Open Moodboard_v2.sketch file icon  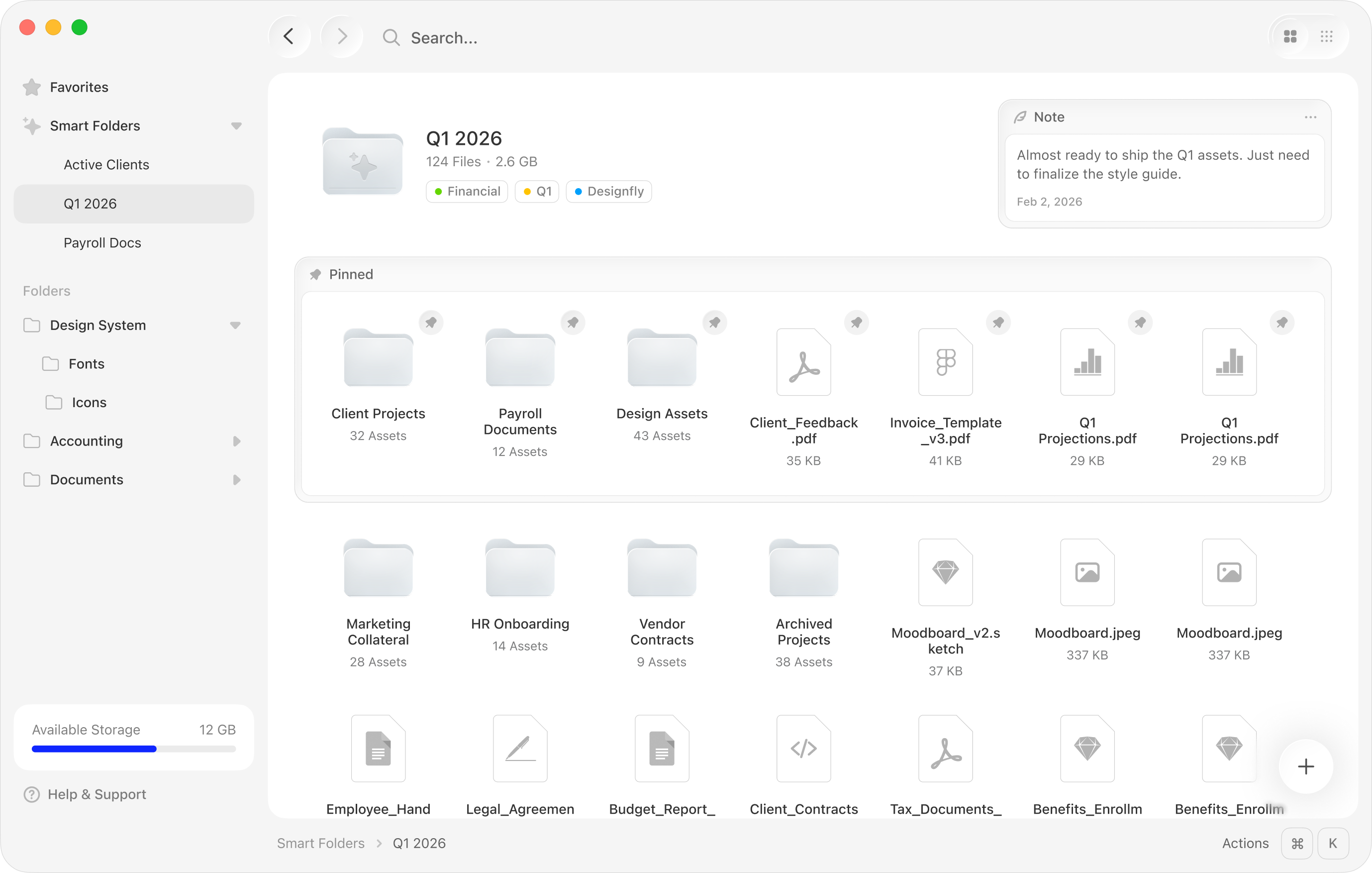pos(945,572)
